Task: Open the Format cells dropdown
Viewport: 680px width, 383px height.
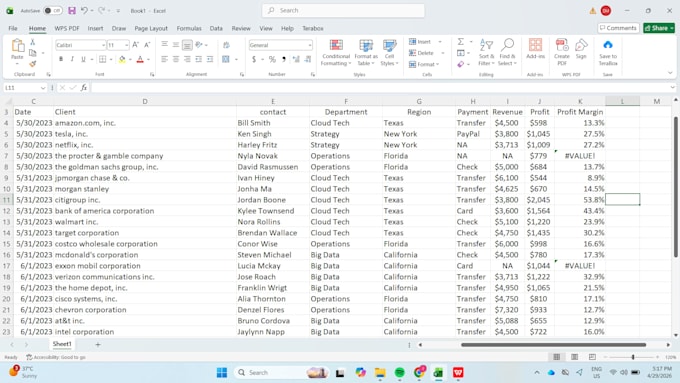Action: click(x=424, y=64)
